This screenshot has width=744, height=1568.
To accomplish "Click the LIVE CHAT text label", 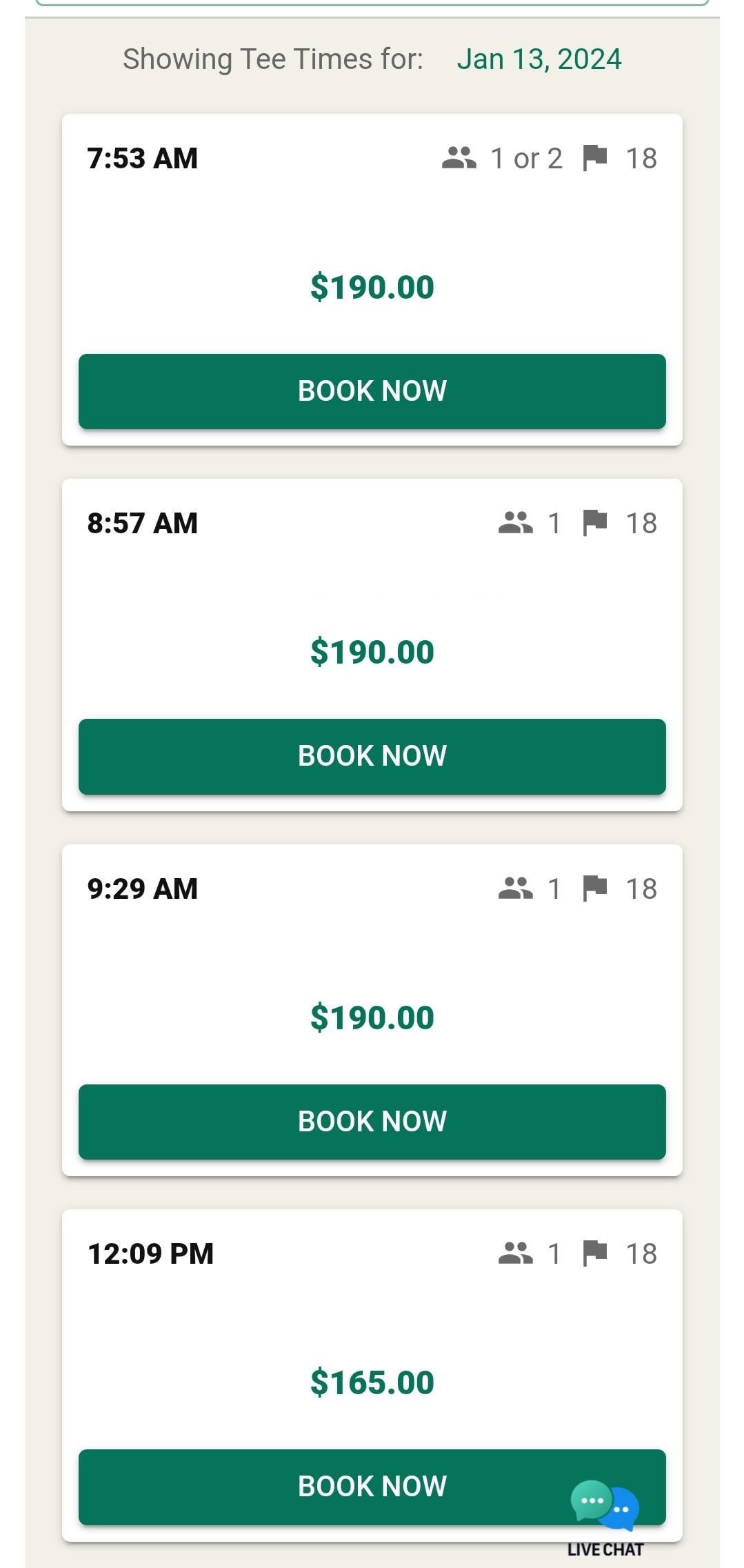I will tap(605, 1549).
